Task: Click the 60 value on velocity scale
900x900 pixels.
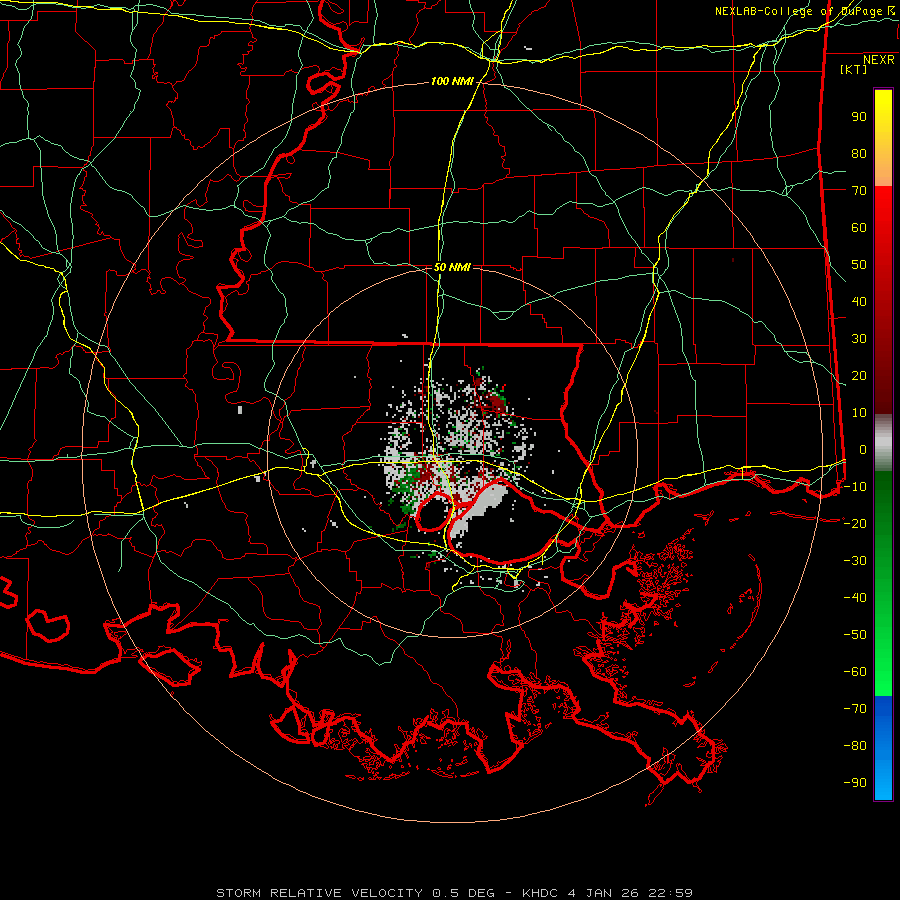Action: coord(859,228)
